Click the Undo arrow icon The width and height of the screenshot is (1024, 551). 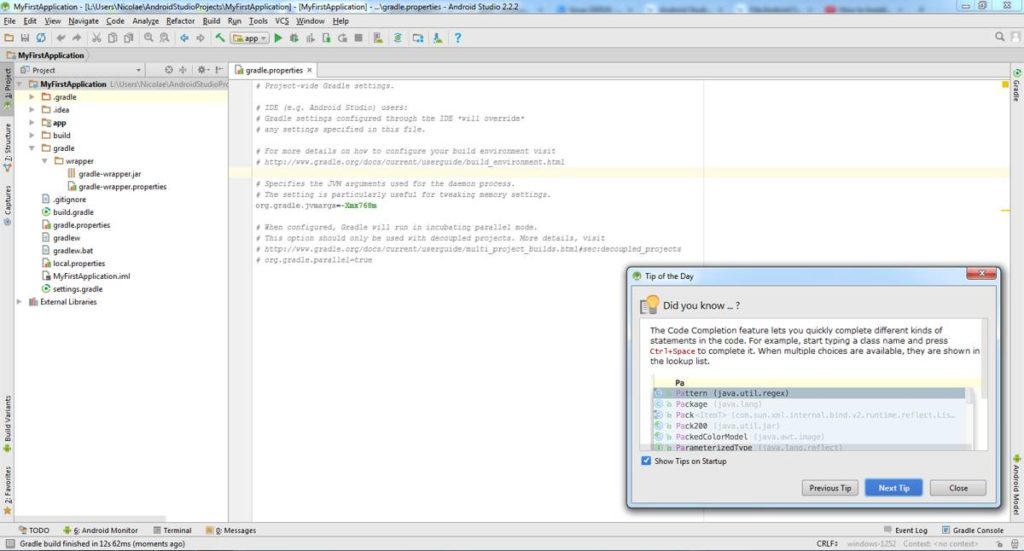click(x=61, y=38)
